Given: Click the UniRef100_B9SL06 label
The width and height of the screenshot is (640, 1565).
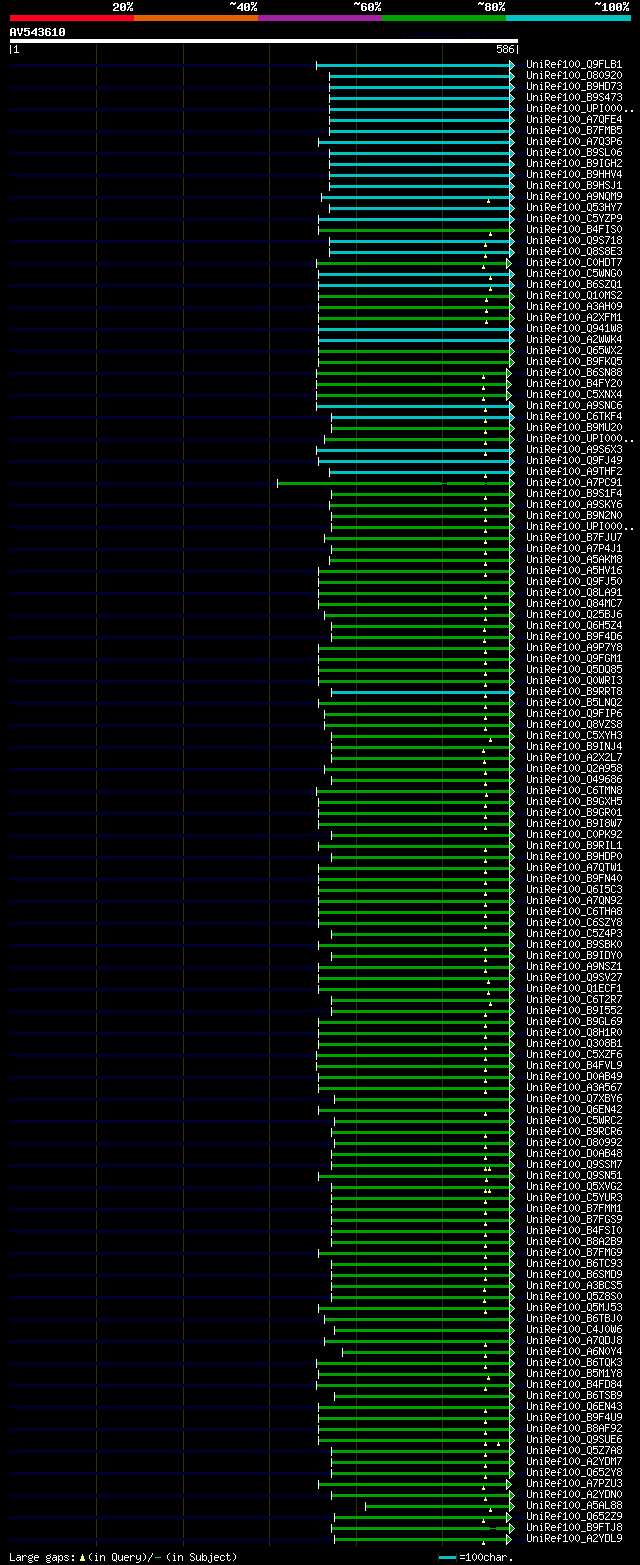Looking at the screenshot, I should [x=574, y=152].
